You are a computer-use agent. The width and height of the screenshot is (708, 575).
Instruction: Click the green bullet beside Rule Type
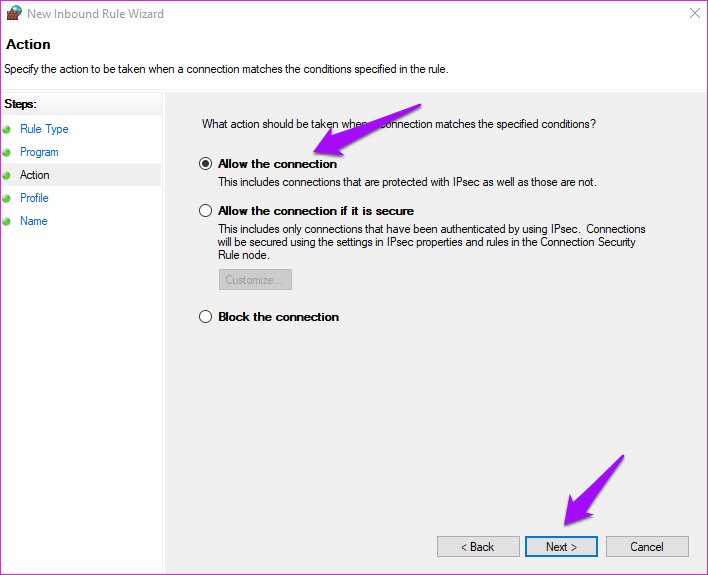pos(6,130)
